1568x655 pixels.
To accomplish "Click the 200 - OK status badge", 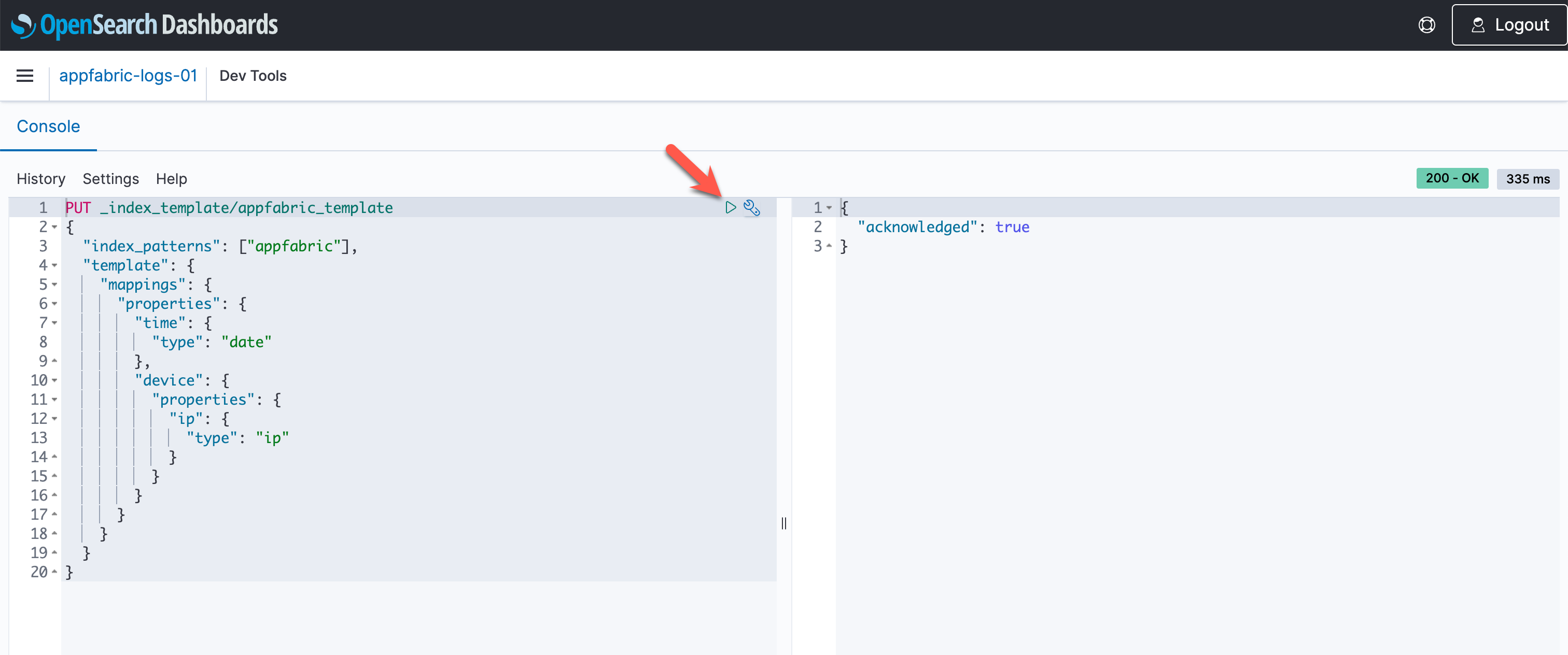I will 1451,178.
